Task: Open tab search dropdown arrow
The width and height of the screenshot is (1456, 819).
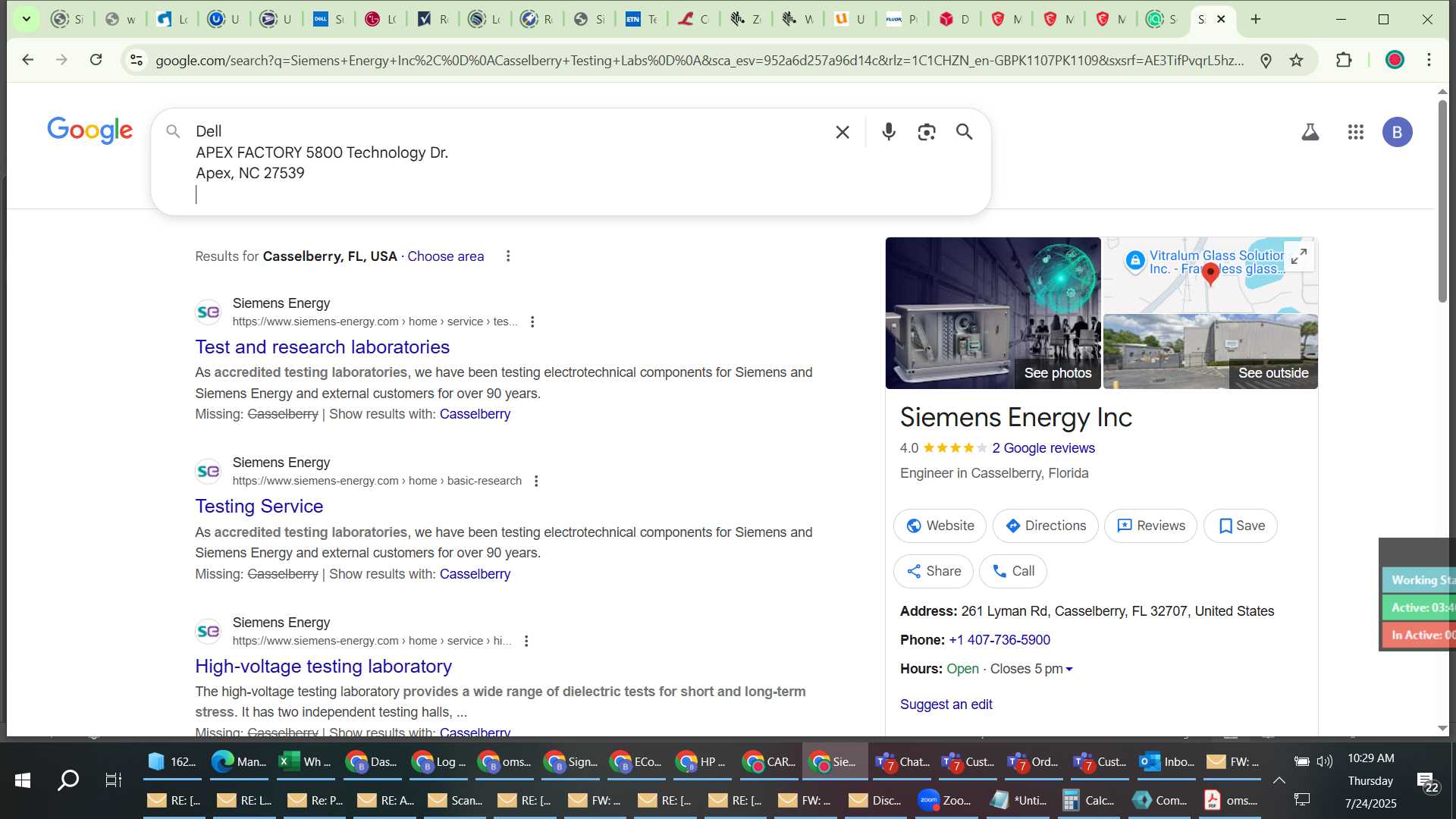Action: (x=26, y=19)
